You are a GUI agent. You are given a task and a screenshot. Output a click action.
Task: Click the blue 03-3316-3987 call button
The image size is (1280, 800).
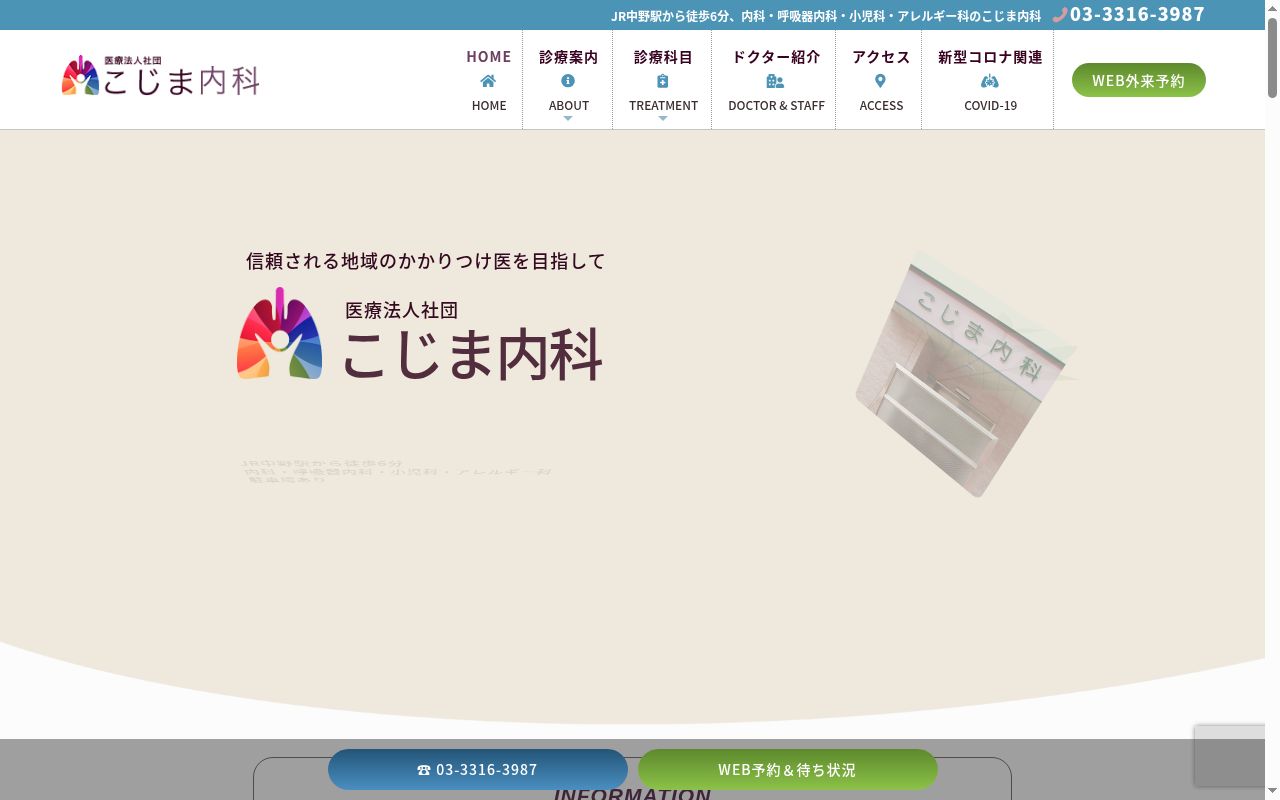pos(478,770)
